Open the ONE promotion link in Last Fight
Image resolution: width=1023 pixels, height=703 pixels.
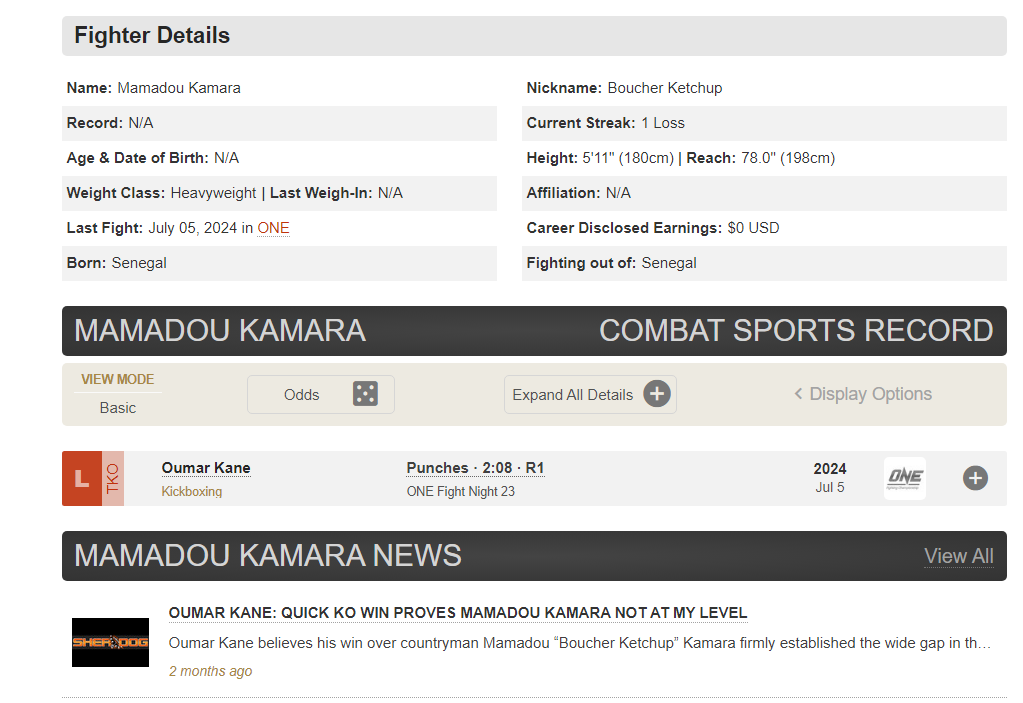(x=273, y=228)
